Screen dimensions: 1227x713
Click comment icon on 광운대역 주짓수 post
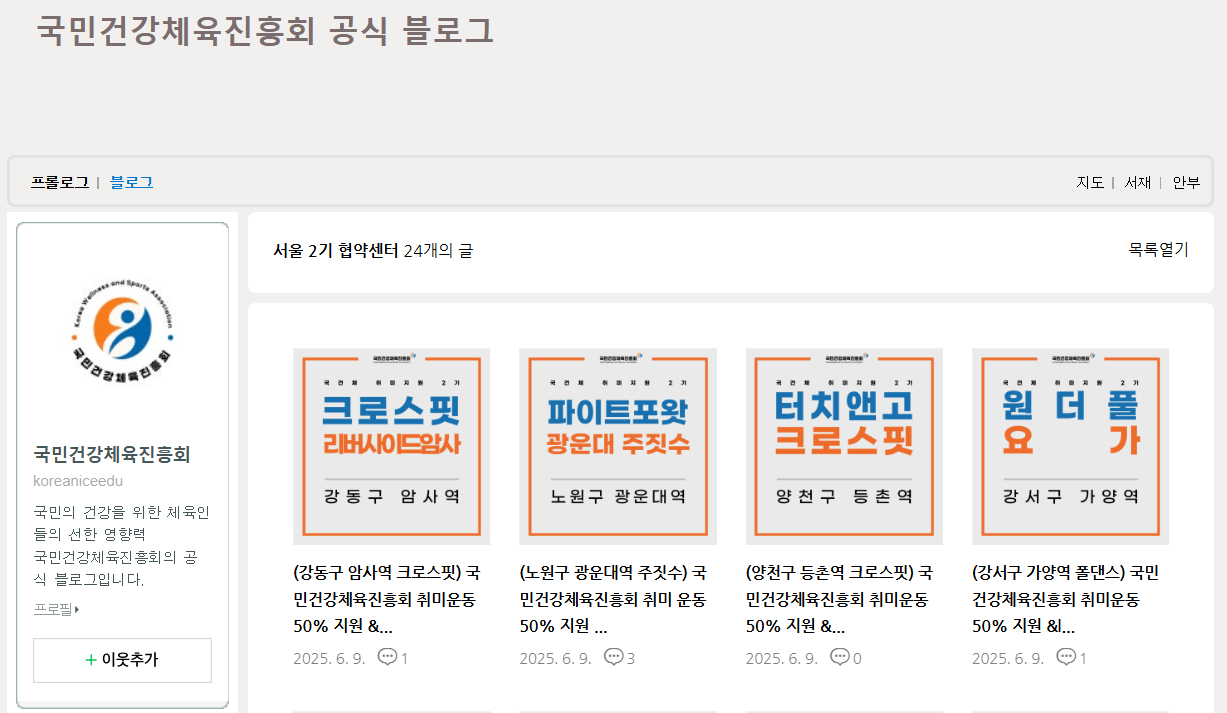click(x=614, y=657)
